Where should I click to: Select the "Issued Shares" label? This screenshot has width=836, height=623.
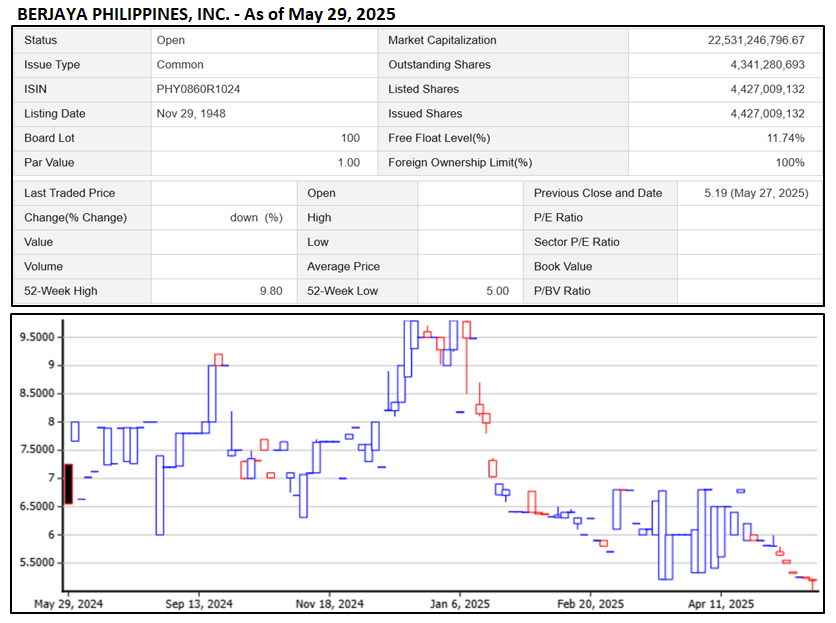click(x=425, y=114)
